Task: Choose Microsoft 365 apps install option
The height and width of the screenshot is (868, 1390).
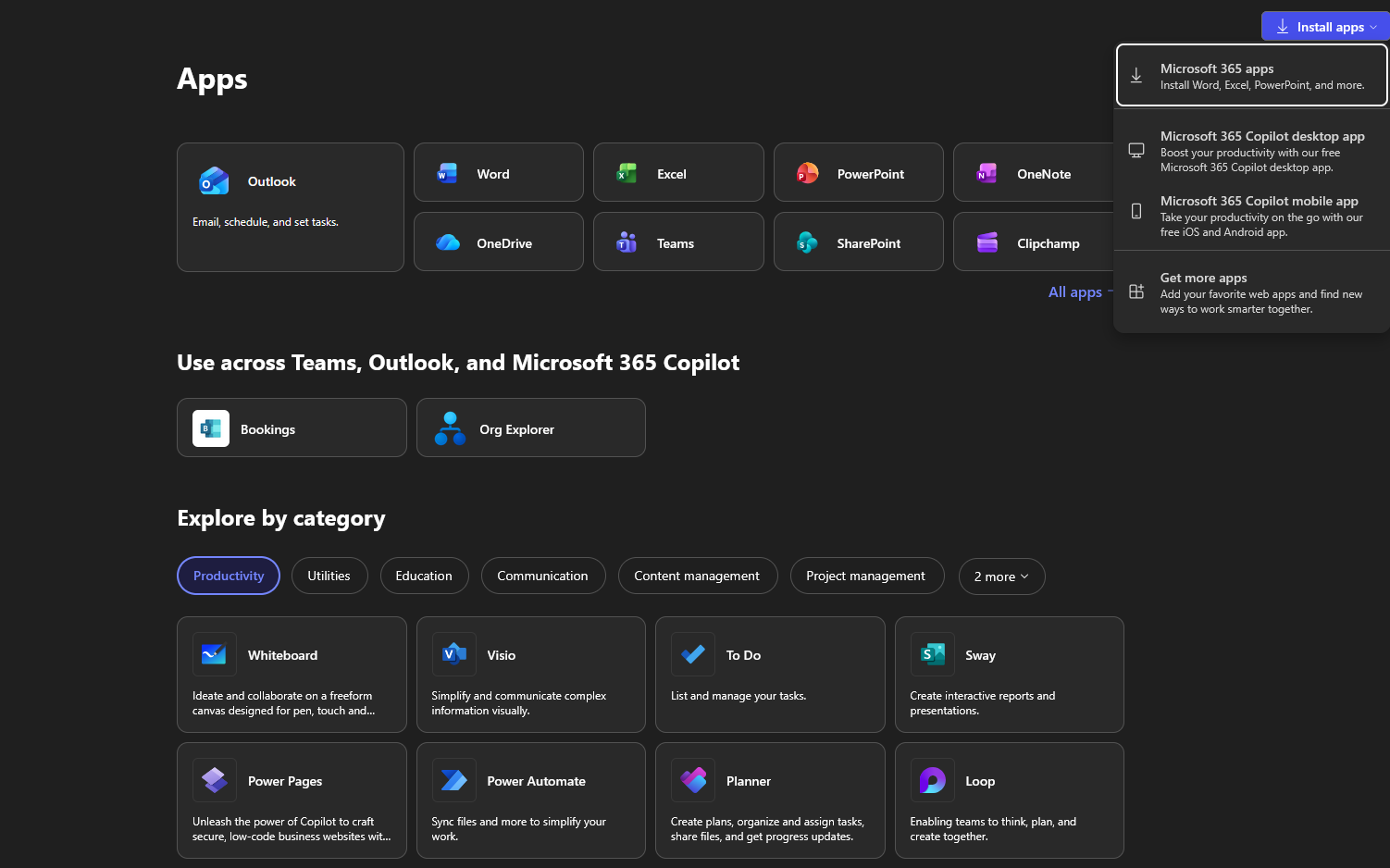Action: [x=1251, y=76]
